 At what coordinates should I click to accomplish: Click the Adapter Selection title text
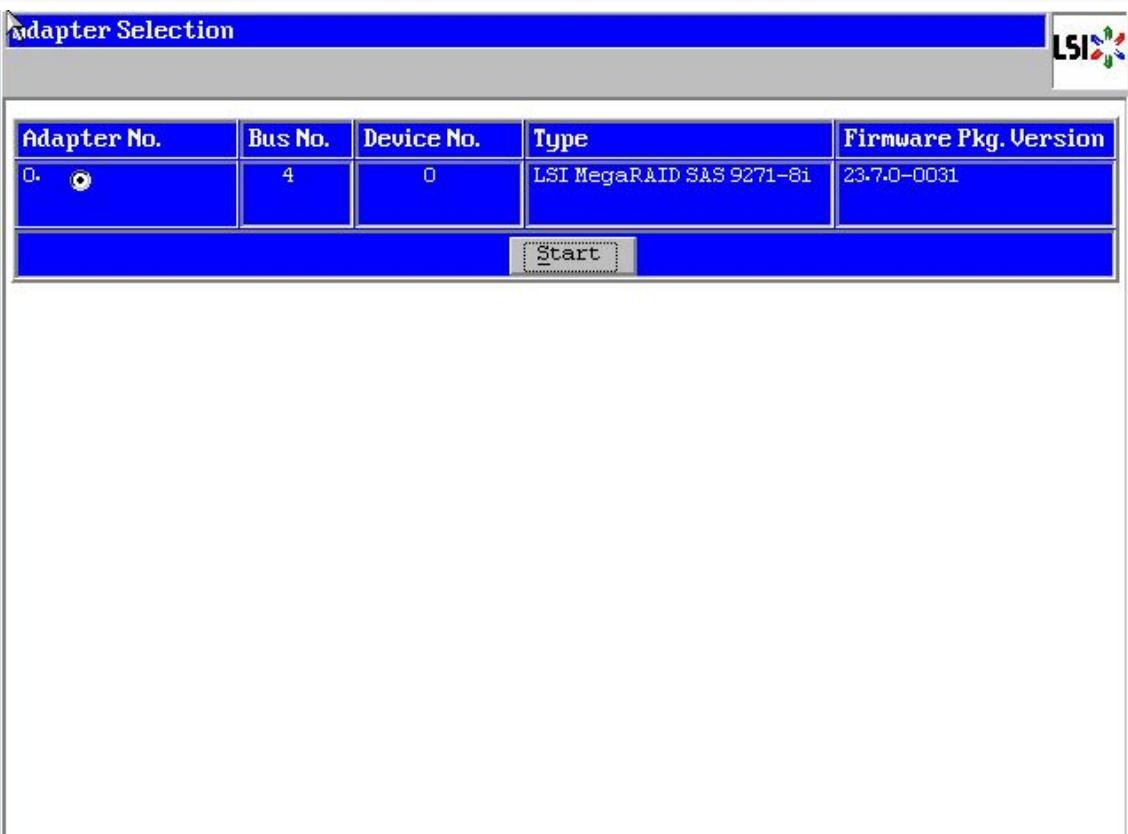pos(124,30)
